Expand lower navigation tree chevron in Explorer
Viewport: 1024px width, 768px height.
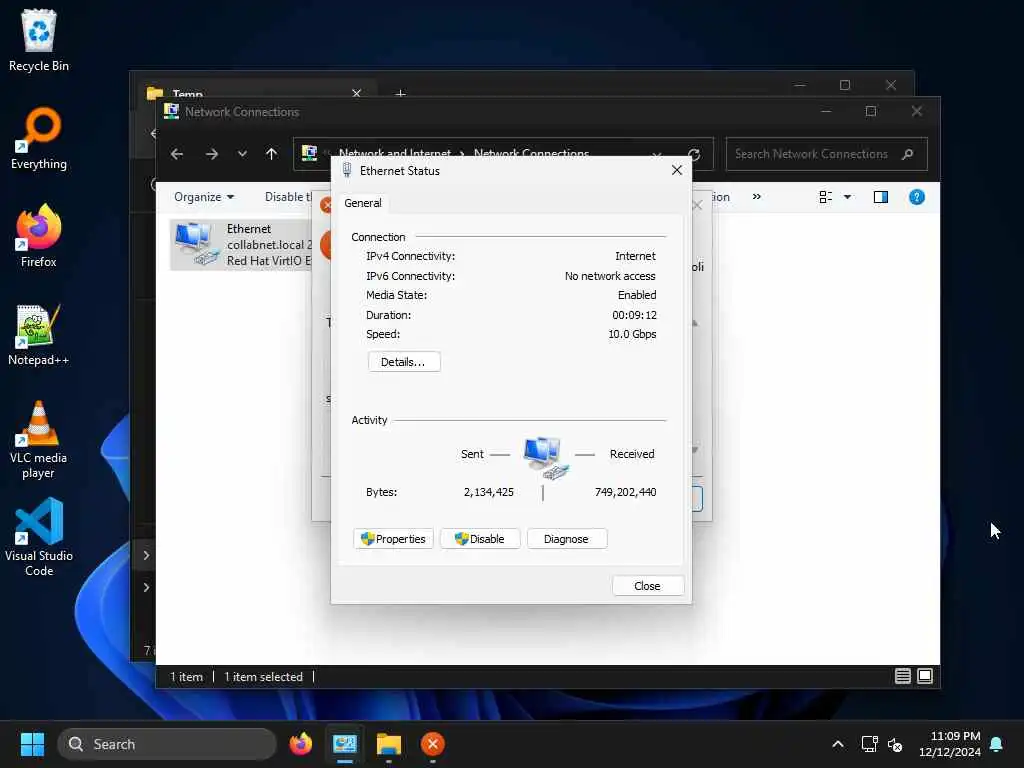click(x=146, y=587)
